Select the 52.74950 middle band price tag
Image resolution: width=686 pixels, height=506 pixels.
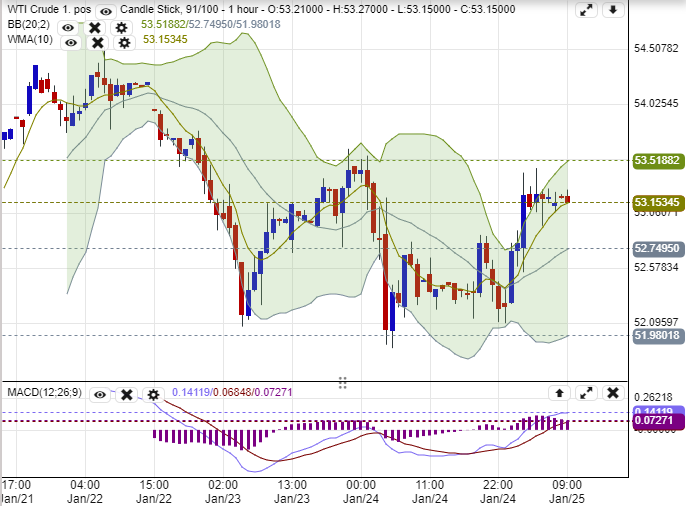click(x=657, y=248)
